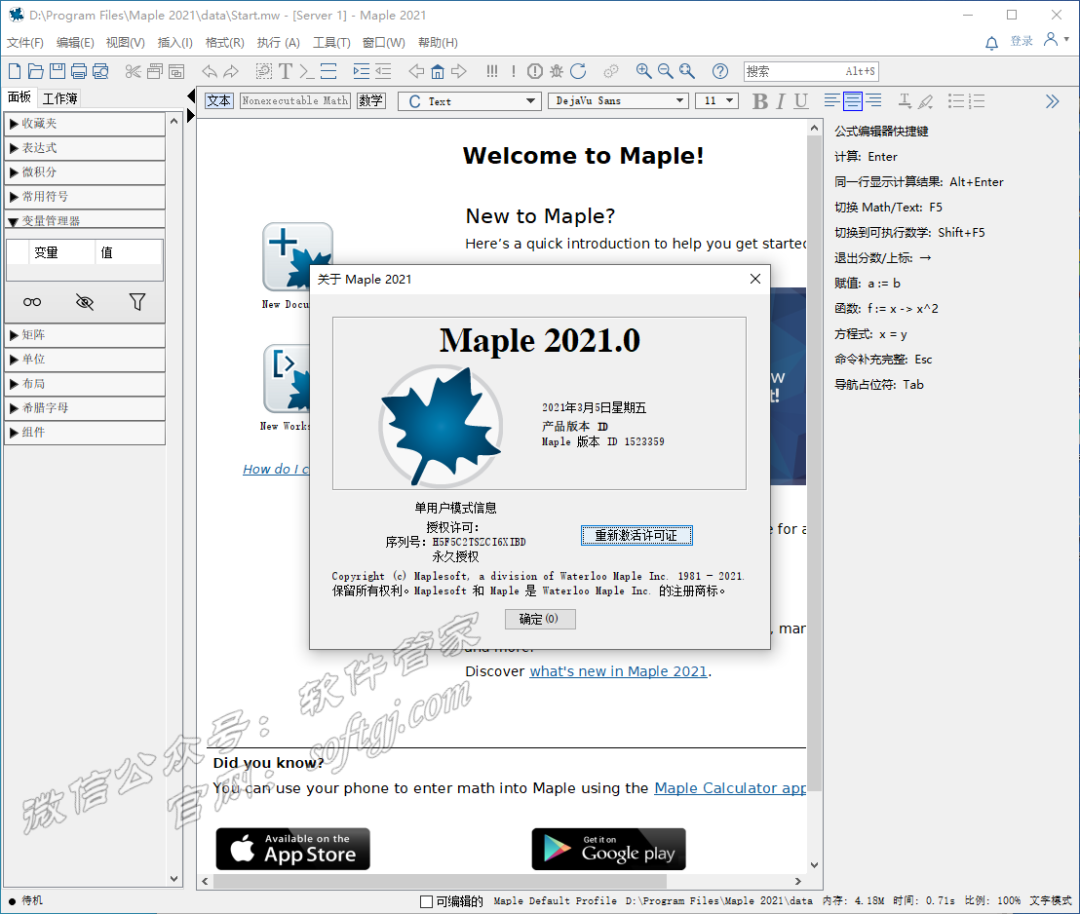
Task: Switch input mode to 数学
Action: click(371, 101)
